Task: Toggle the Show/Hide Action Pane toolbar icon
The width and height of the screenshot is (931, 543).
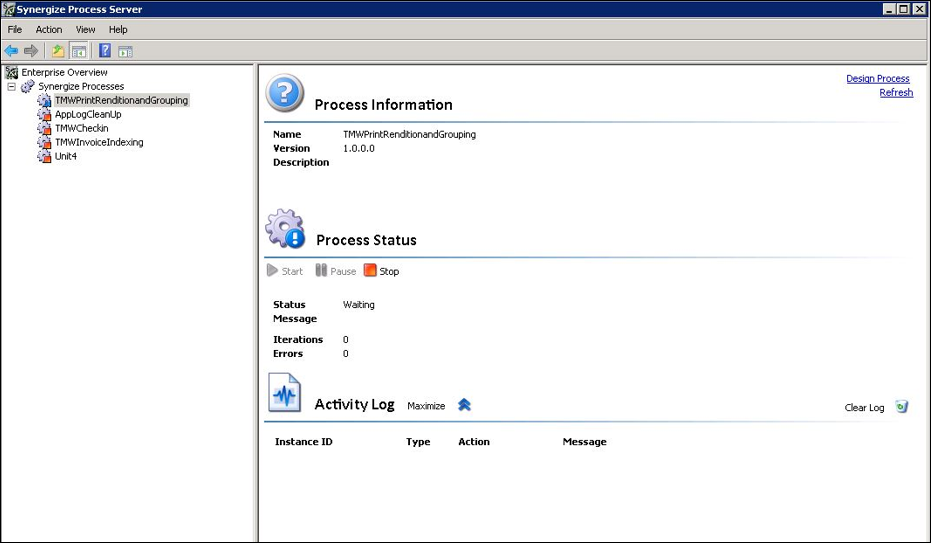Action: click(125, 52)
